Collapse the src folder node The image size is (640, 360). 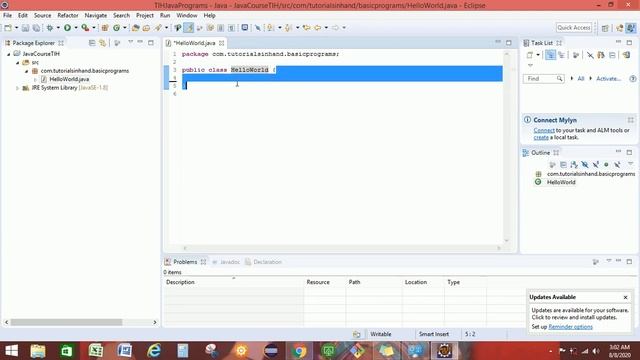pos(18,62)
